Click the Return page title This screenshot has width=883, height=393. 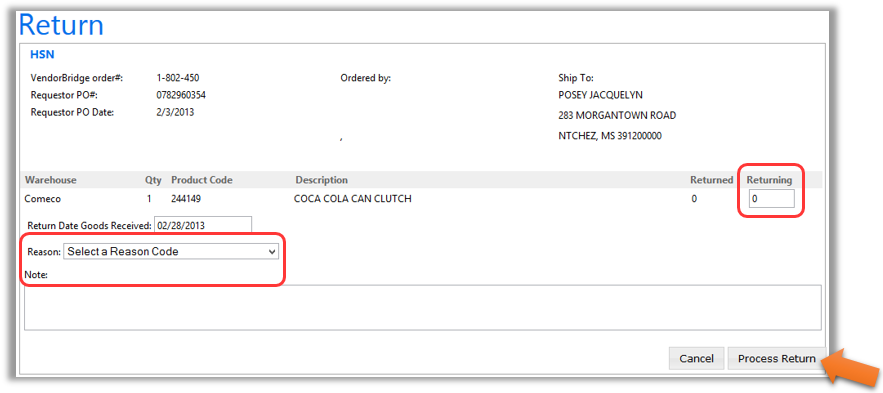(x=61, y=25)
